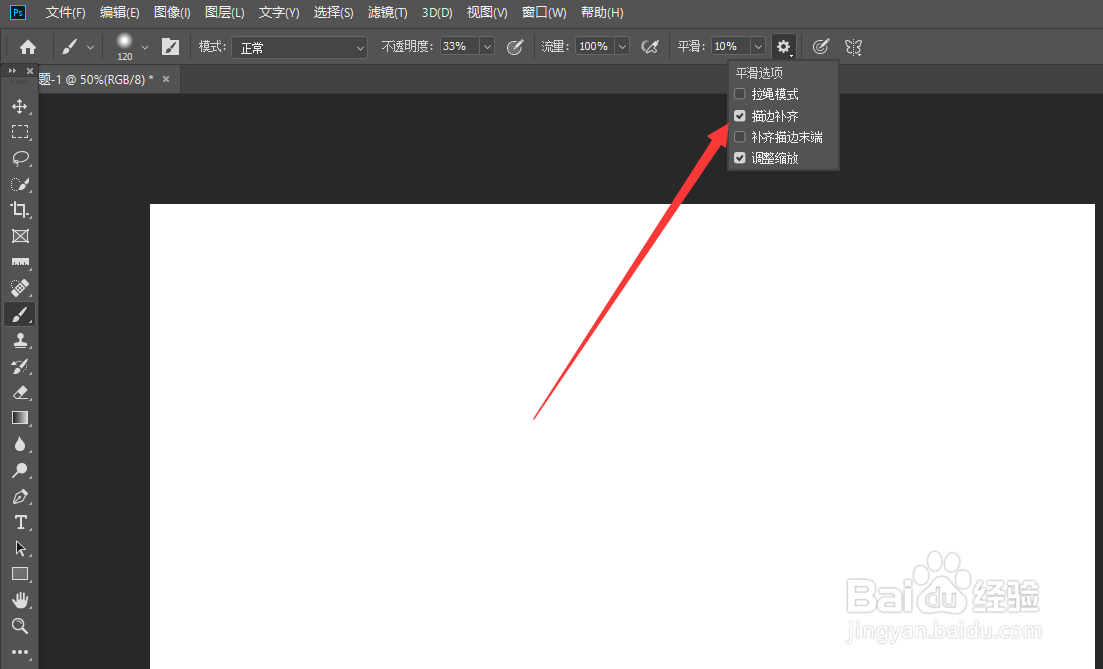This screenshot has width=1103, height=669.
Task: Select the Hand tool
Action: [20, 600]
